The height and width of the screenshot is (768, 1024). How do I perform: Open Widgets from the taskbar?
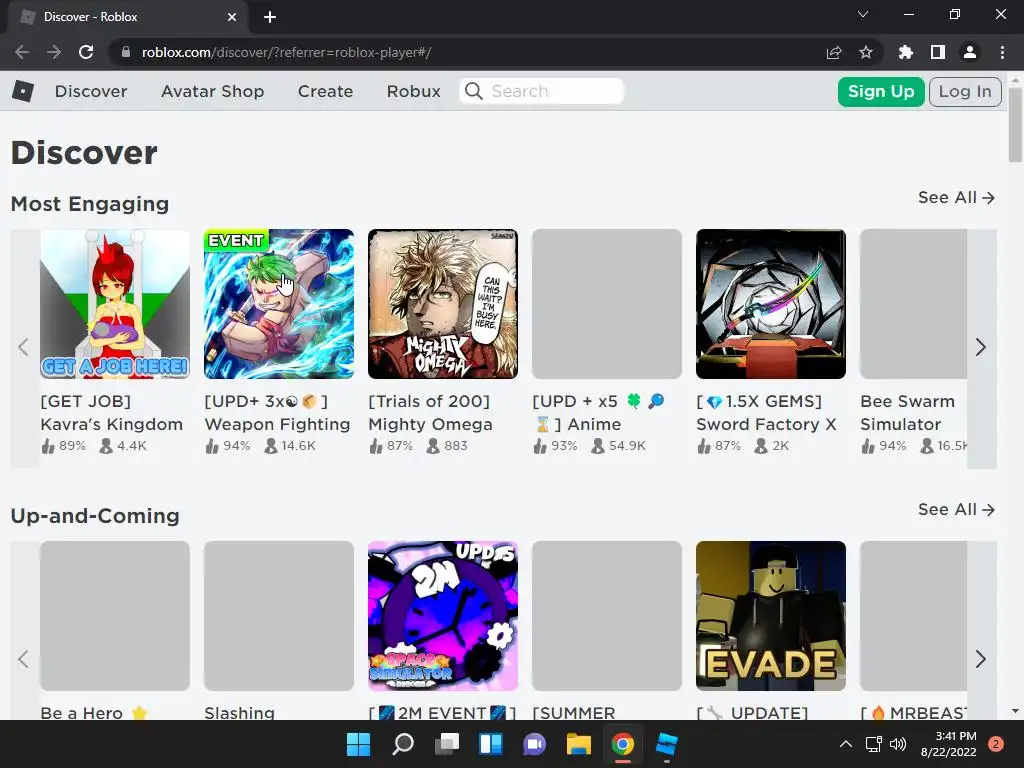490,744
